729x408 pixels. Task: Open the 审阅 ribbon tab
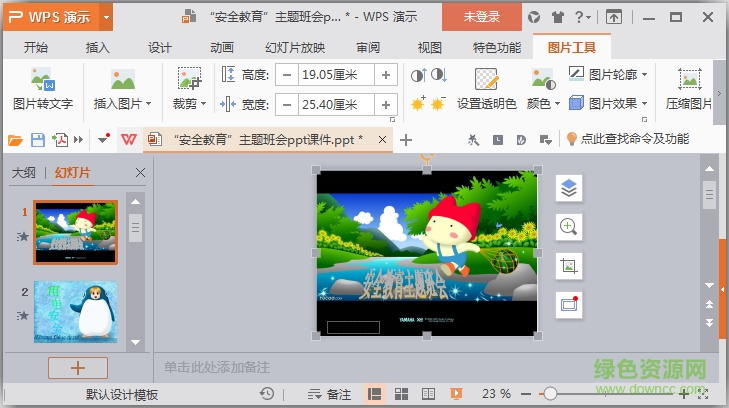[368, 47]
